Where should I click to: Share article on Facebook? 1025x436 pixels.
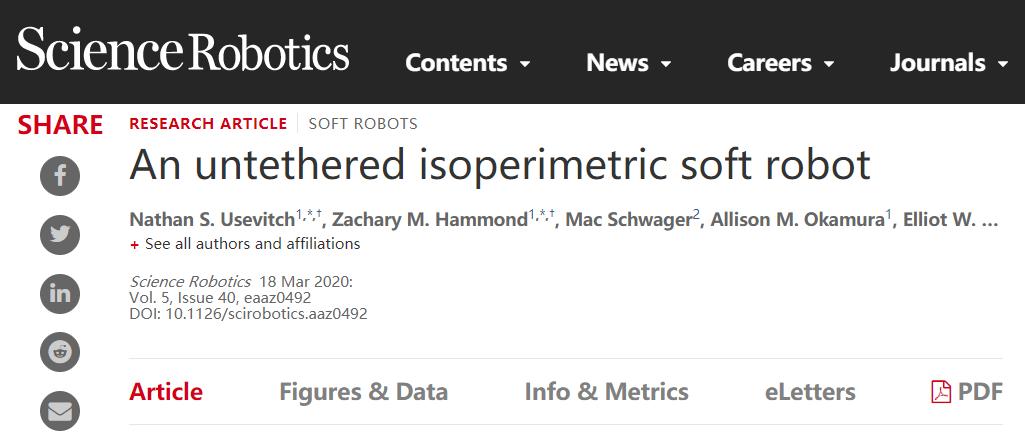59,178
